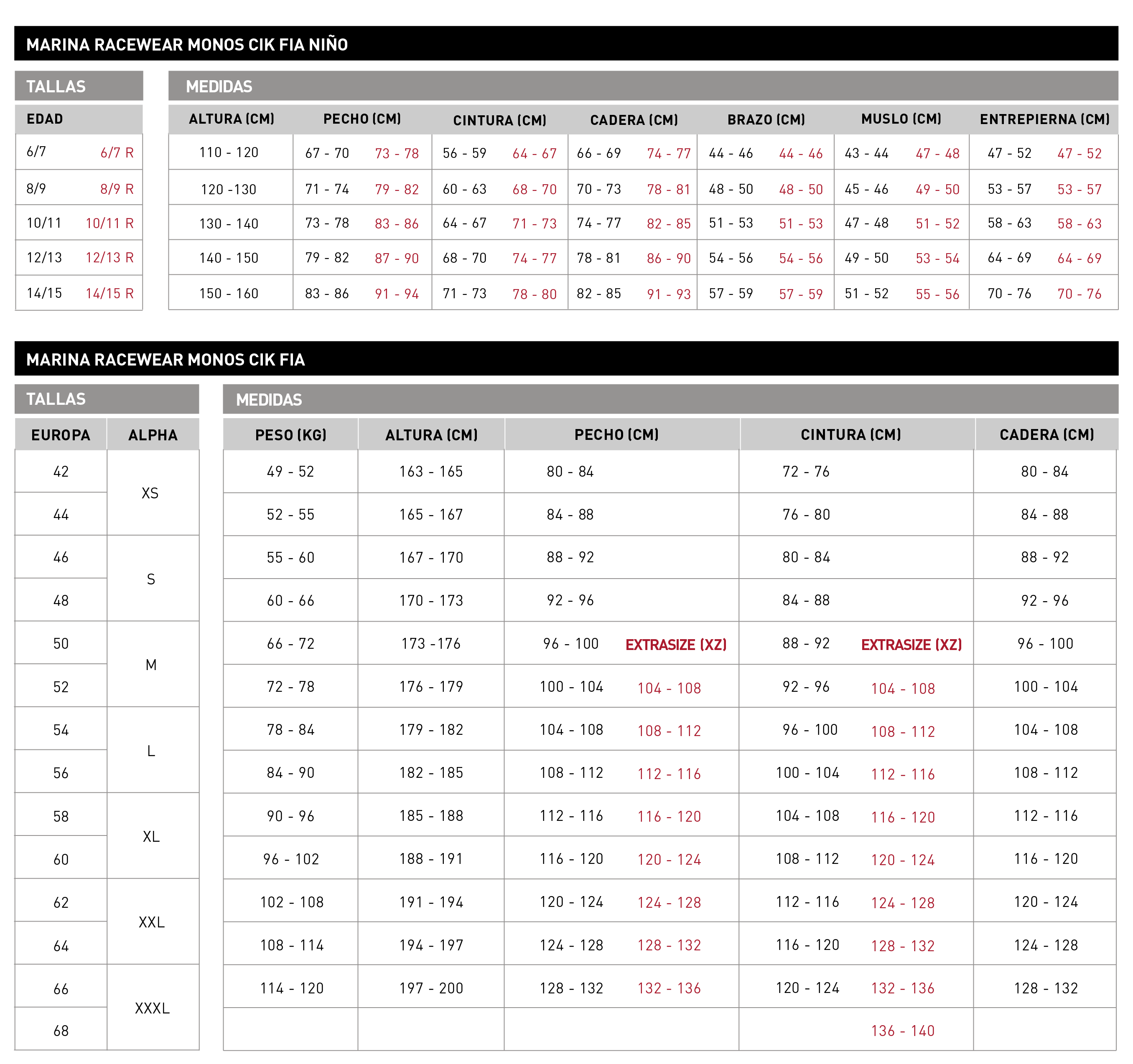This screenshot has width=1133, height=1064.
Task: Select the XS alpha size cell
Action: pyautogui.click(x=150, y=493)
